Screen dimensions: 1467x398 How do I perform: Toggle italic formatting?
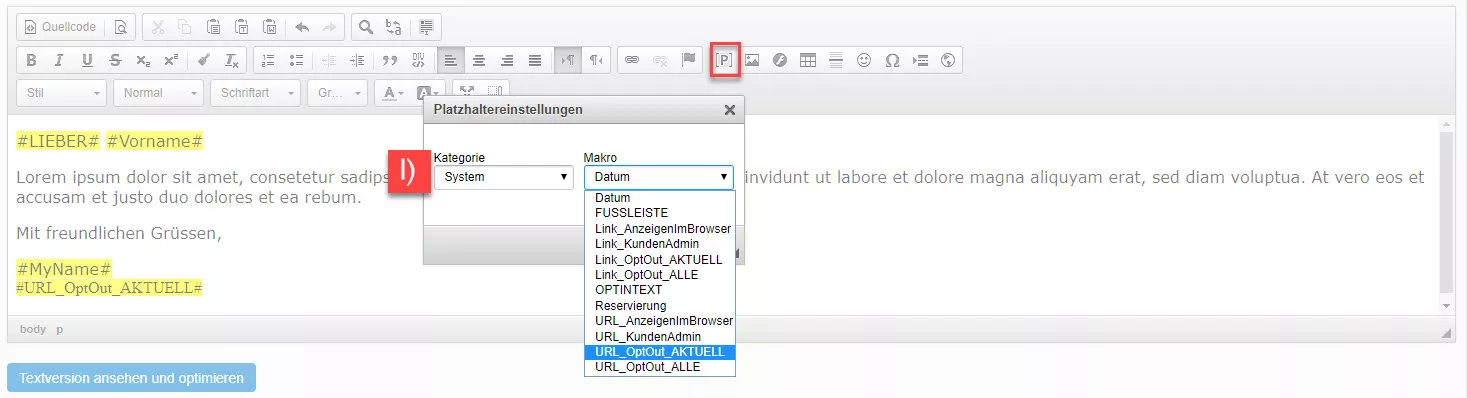59,60
